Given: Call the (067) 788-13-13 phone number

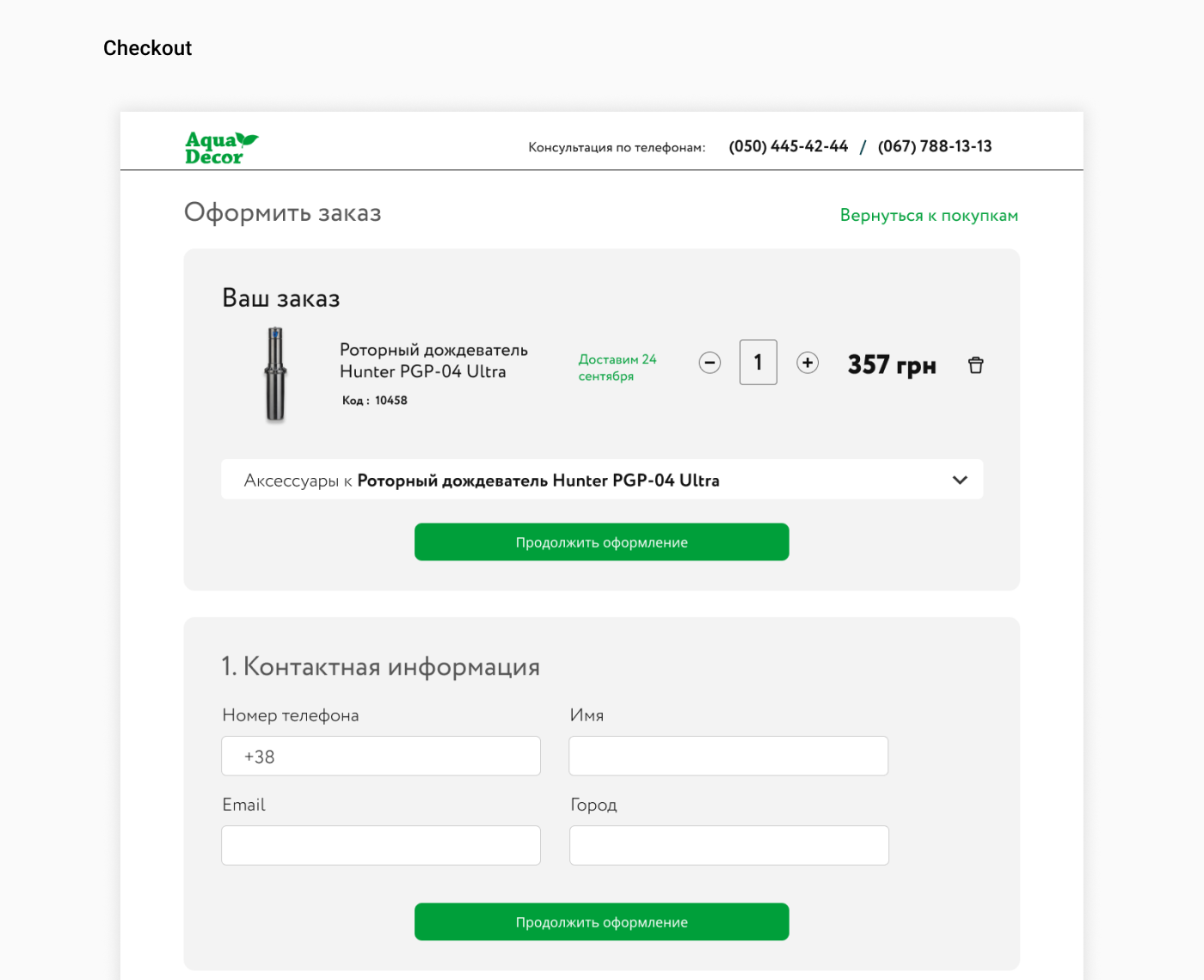Looking at the screenshot, I should [x=935, y=146].
